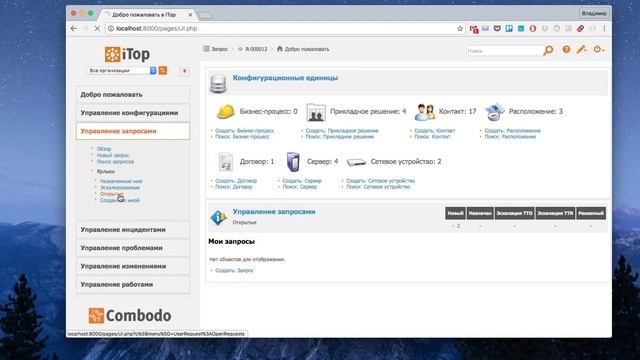Viewport: 640px width, 360px height.
Task: Open the Конфигурационные единицы heading link
Action: pos(285,78)
